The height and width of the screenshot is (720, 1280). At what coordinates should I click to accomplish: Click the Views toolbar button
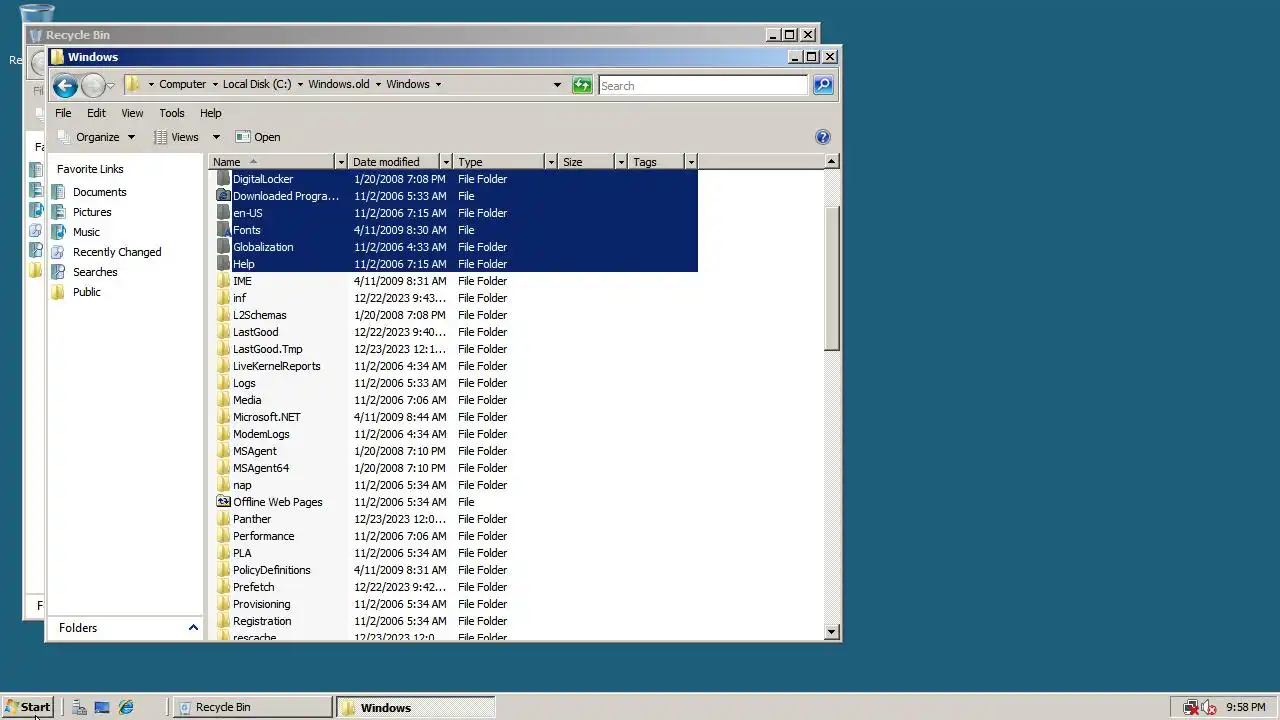176,137
